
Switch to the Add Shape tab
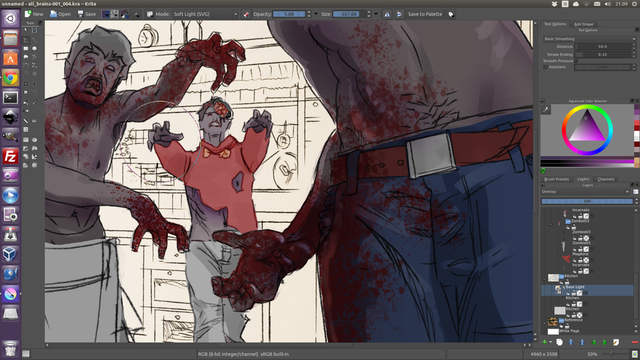pos(584,24)
